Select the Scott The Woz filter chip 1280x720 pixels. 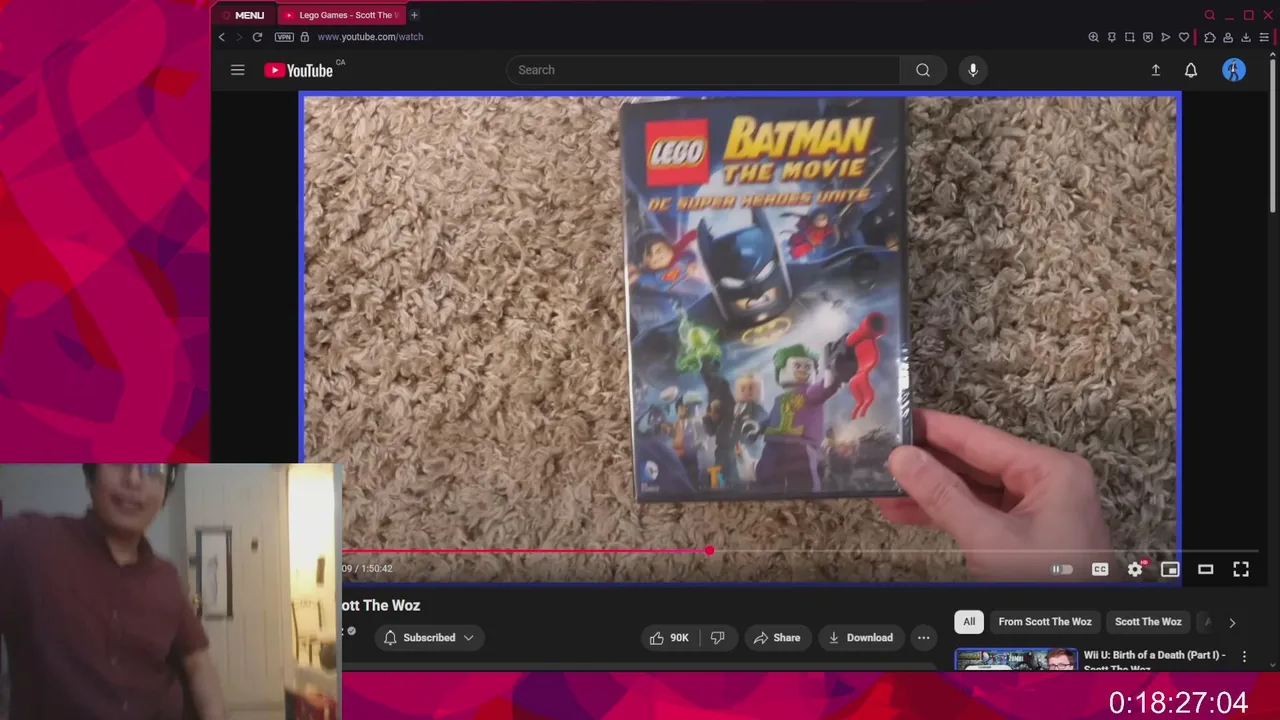[1148, 622]
